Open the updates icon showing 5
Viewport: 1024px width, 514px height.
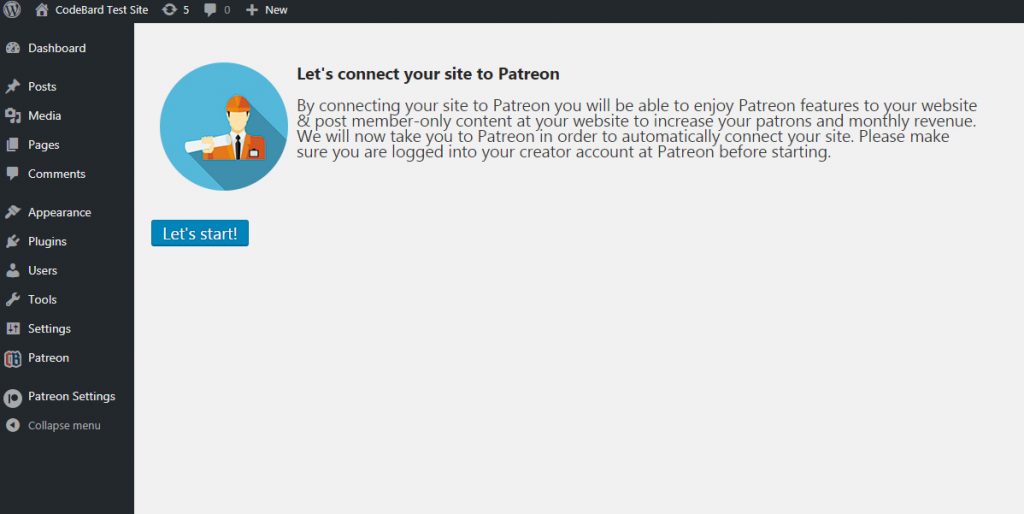pyautogui.click(x=169, y=10)
